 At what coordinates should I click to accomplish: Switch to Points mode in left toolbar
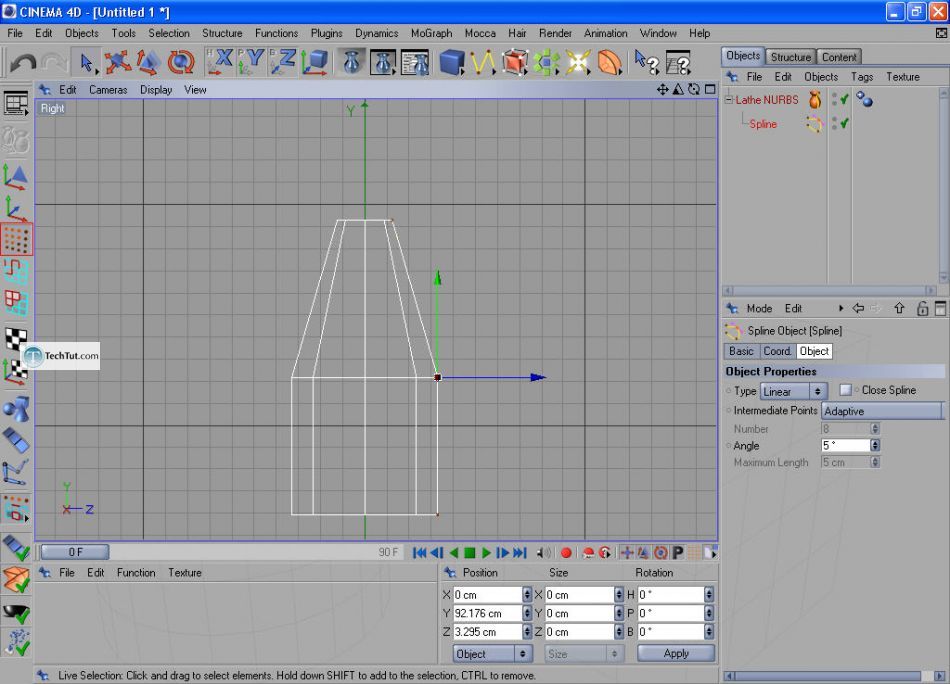(16, 239)
